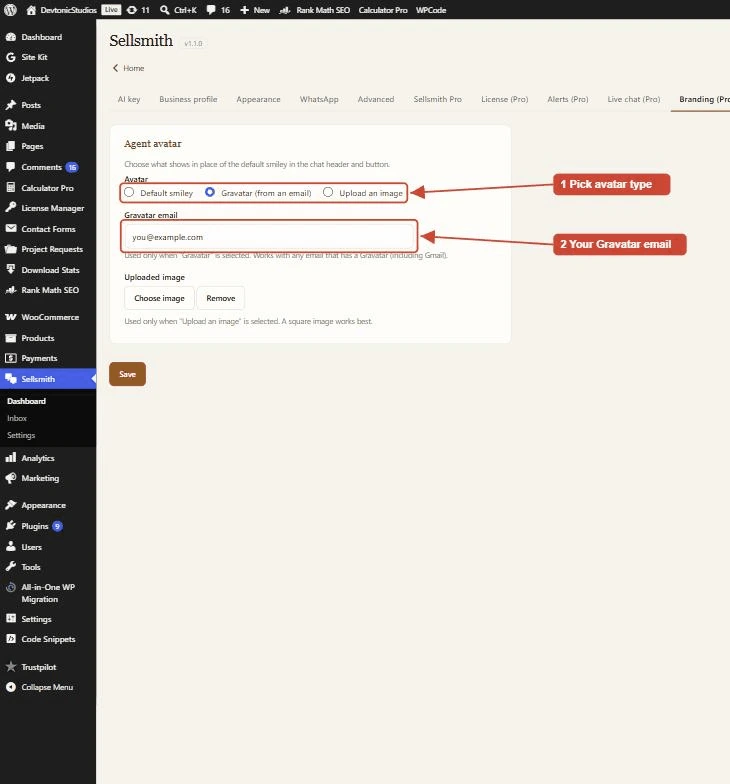The width and height of the screenshot is (730, 784).
Task: Open the License (Pro) tab
Action: click(x=504, y=99)
